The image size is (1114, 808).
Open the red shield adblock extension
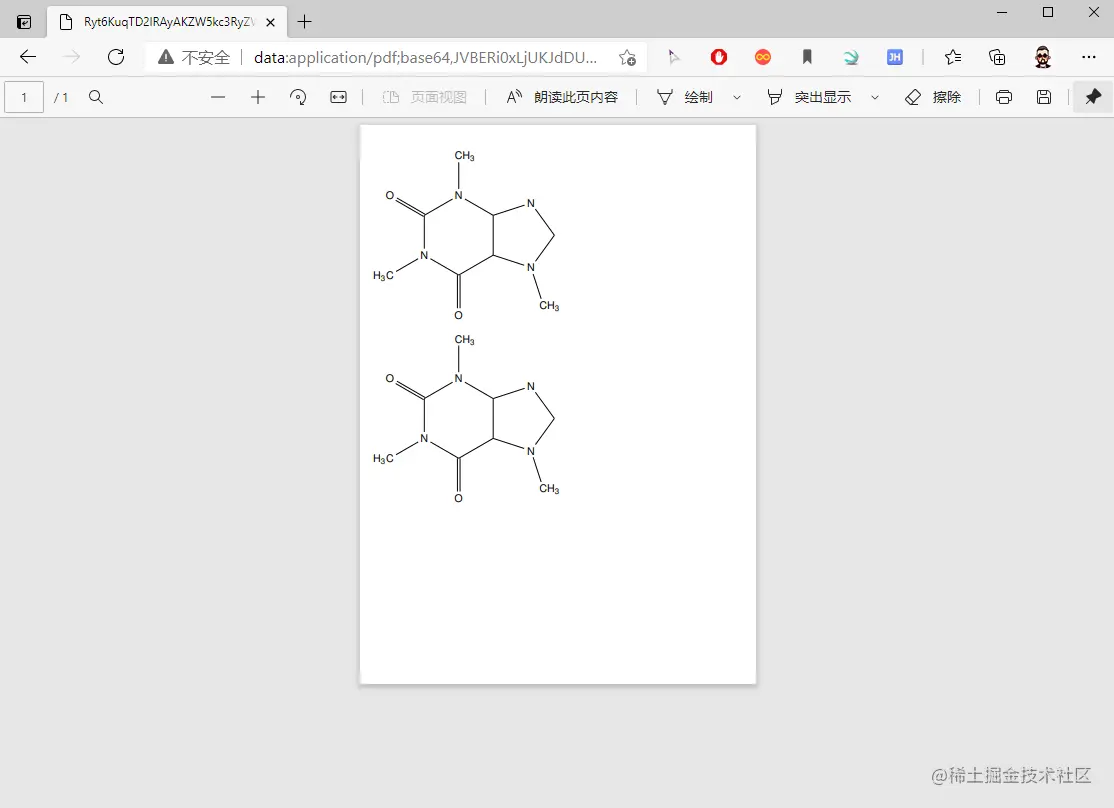point(719,57)
